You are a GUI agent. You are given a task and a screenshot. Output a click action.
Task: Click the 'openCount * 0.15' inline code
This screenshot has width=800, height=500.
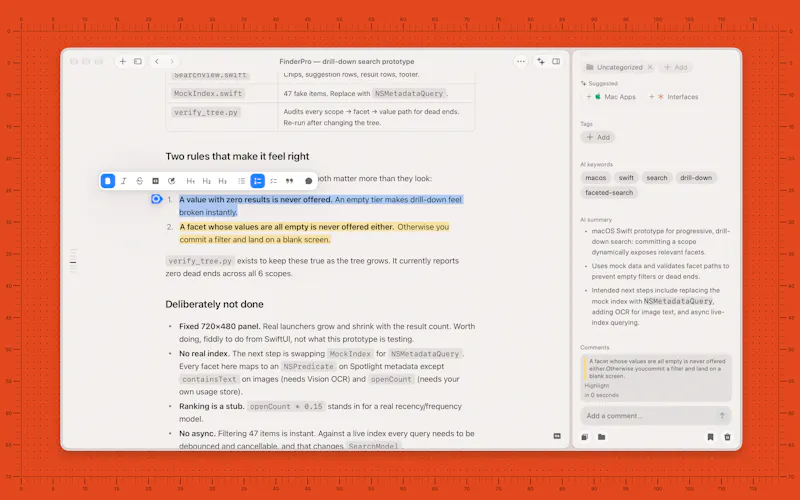coord(286,407)
